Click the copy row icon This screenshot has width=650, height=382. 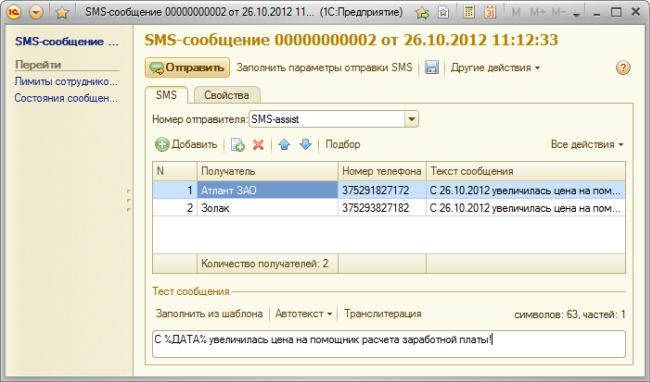[x=238, y=145]
